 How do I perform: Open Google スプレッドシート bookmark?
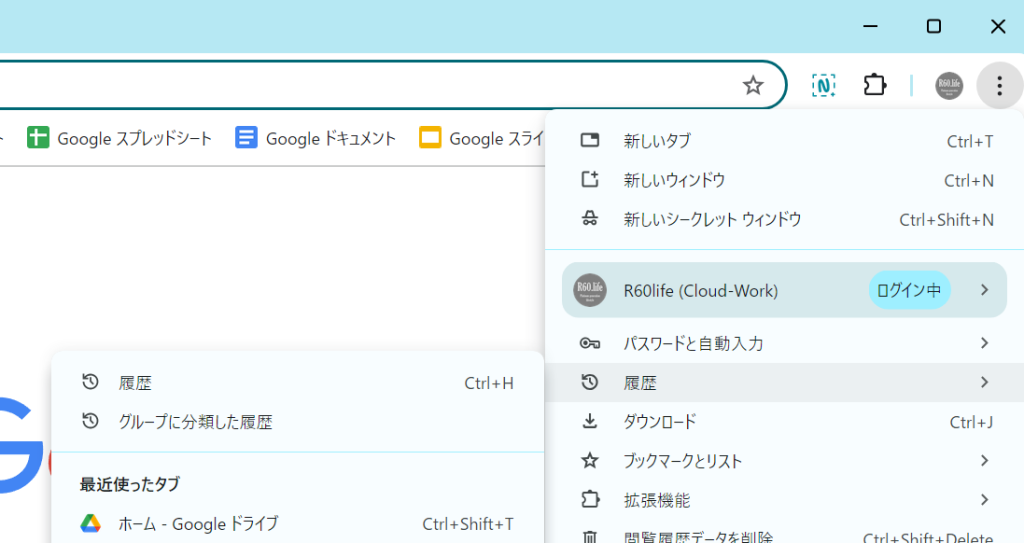click(120, 139)
